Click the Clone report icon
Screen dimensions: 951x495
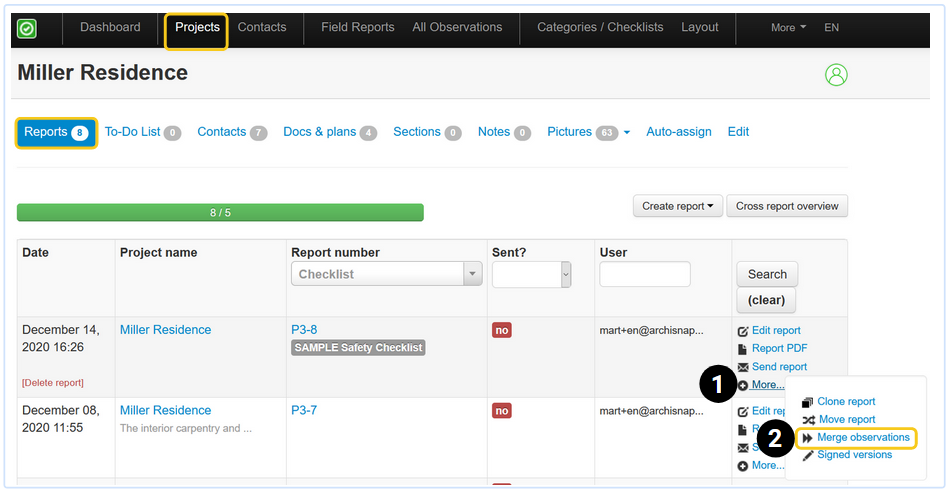click(x=807, y=402)
